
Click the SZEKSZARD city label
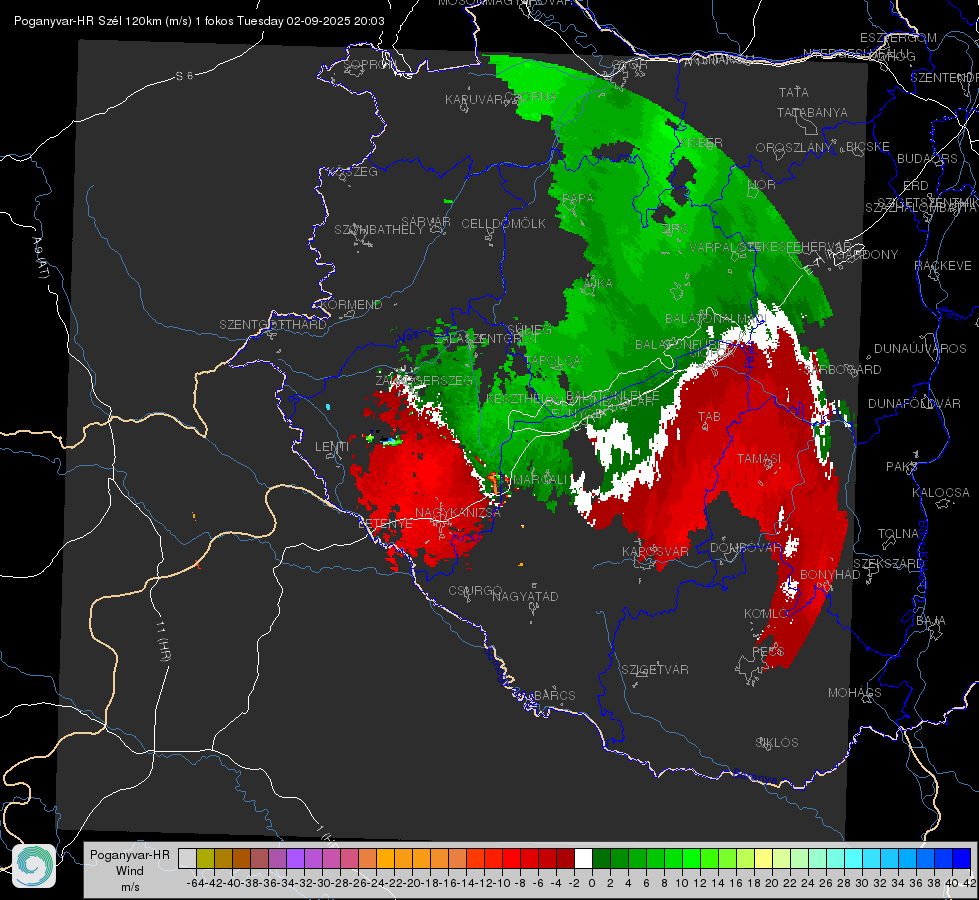(x=889, y=564)
